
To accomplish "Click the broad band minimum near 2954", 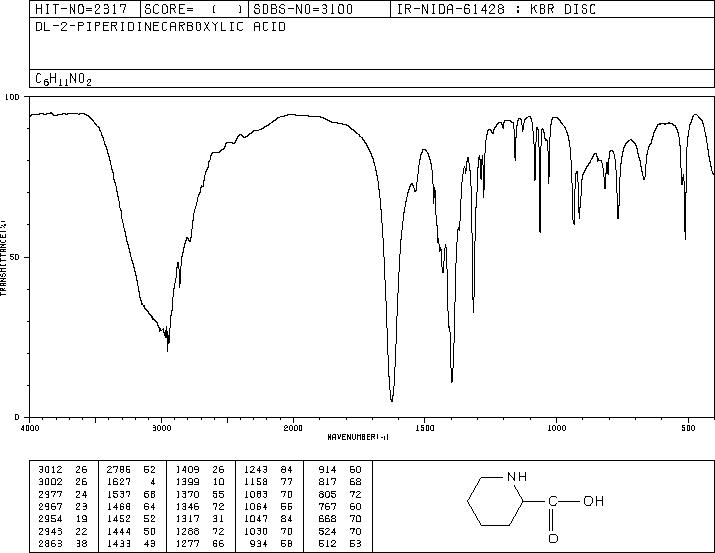I will [x=167, y=350].
